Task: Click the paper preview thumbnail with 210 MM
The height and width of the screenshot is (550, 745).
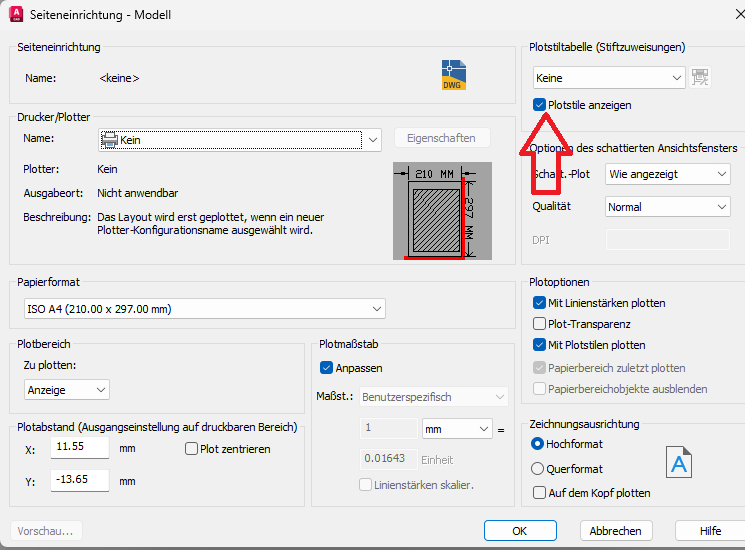Action: pos(442,211)
